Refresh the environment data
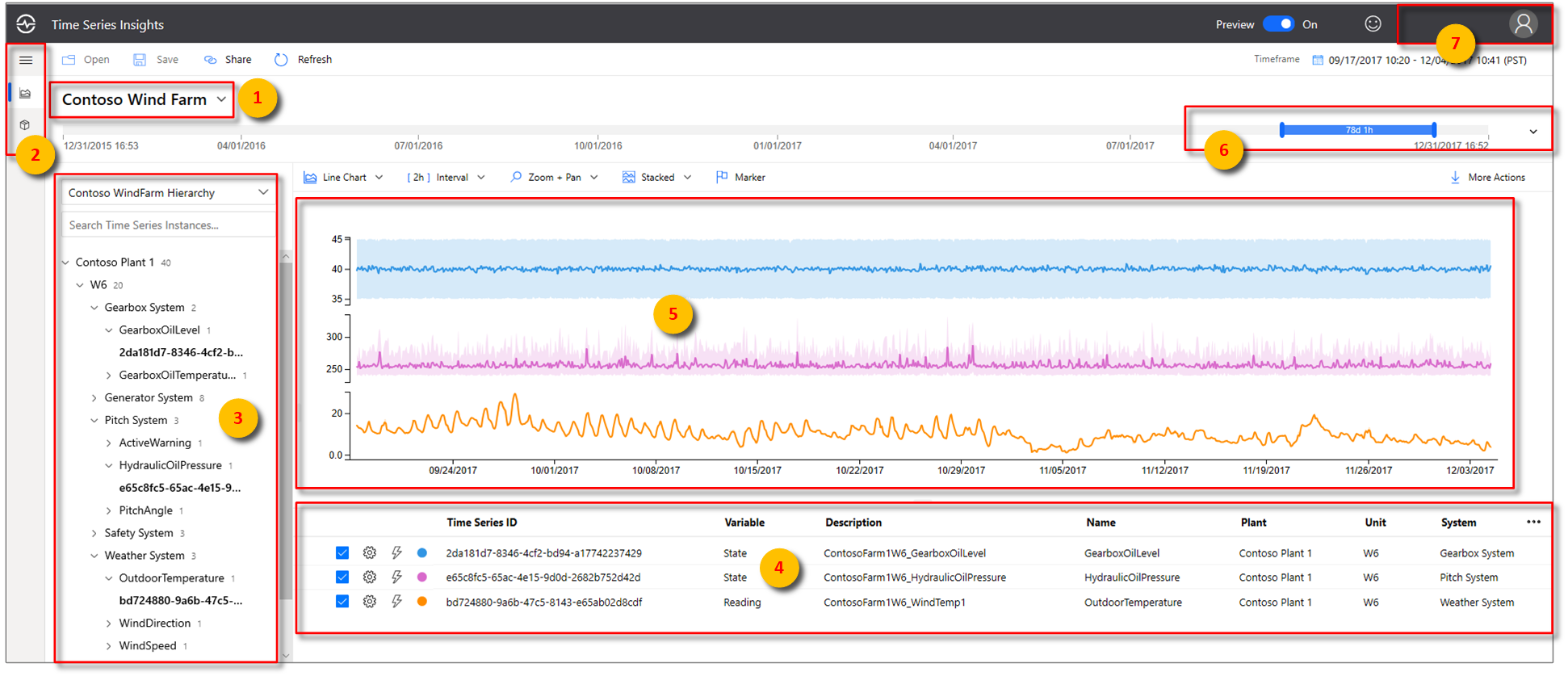The height and width of the screenshot is (676, 1568). pos(304,60)
